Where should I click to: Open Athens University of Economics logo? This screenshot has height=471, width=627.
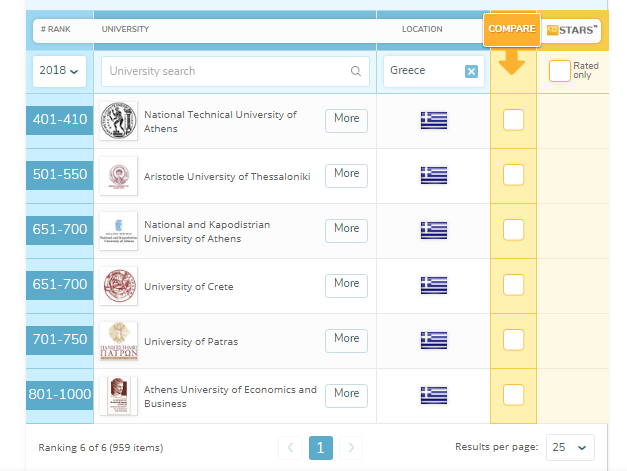click(x=118, y=396)
